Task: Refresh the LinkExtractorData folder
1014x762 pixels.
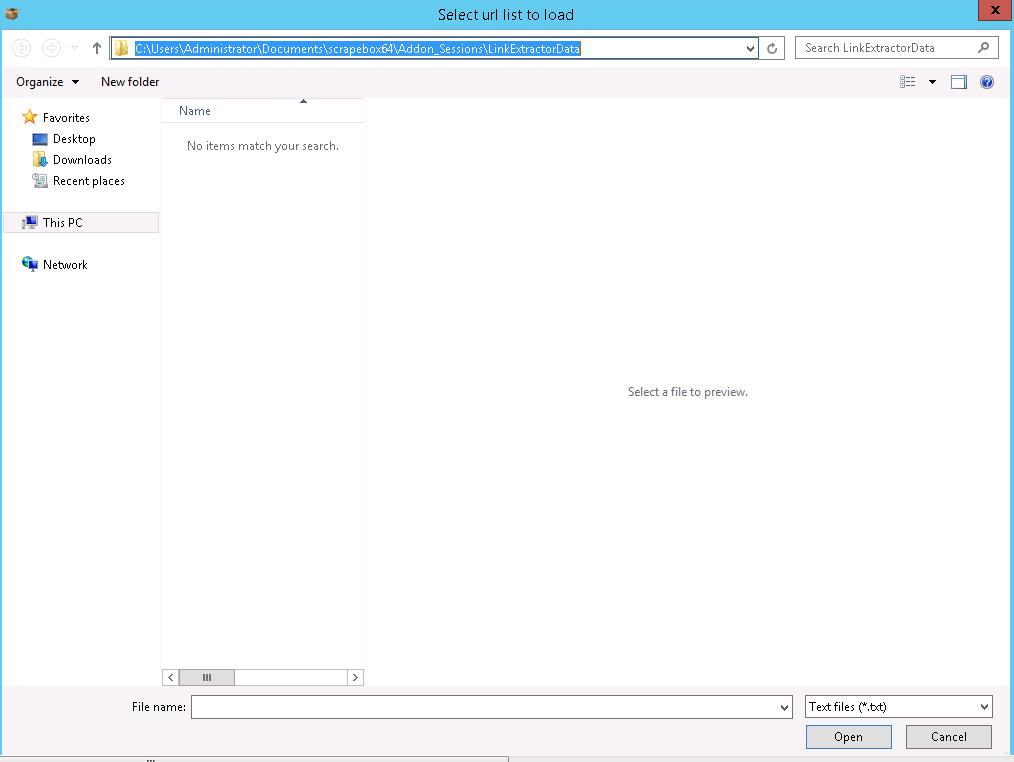Action: point(772,49)
